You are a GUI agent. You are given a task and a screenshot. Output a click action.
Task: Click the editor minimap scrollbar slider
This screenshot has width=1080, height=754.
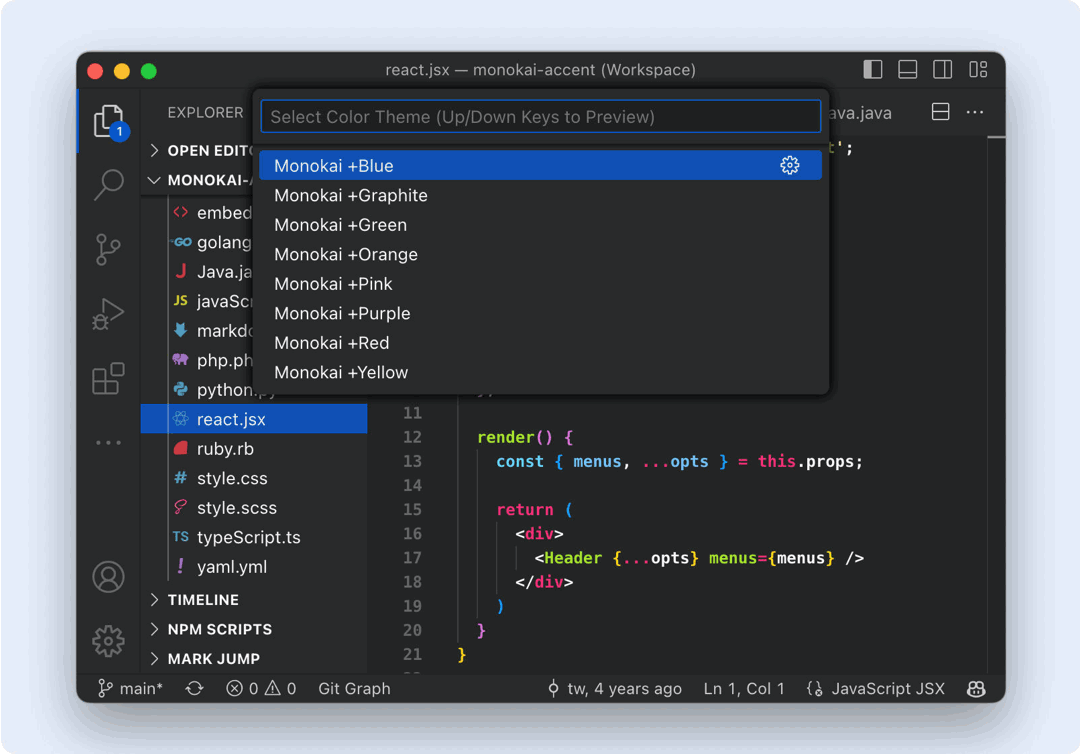tap(996, 138)
